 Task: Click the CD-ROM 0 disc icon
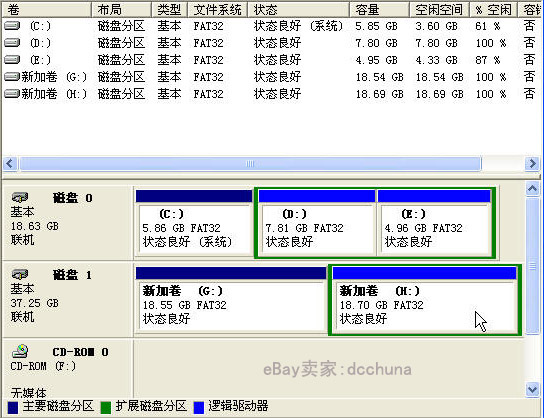(20, 351)
